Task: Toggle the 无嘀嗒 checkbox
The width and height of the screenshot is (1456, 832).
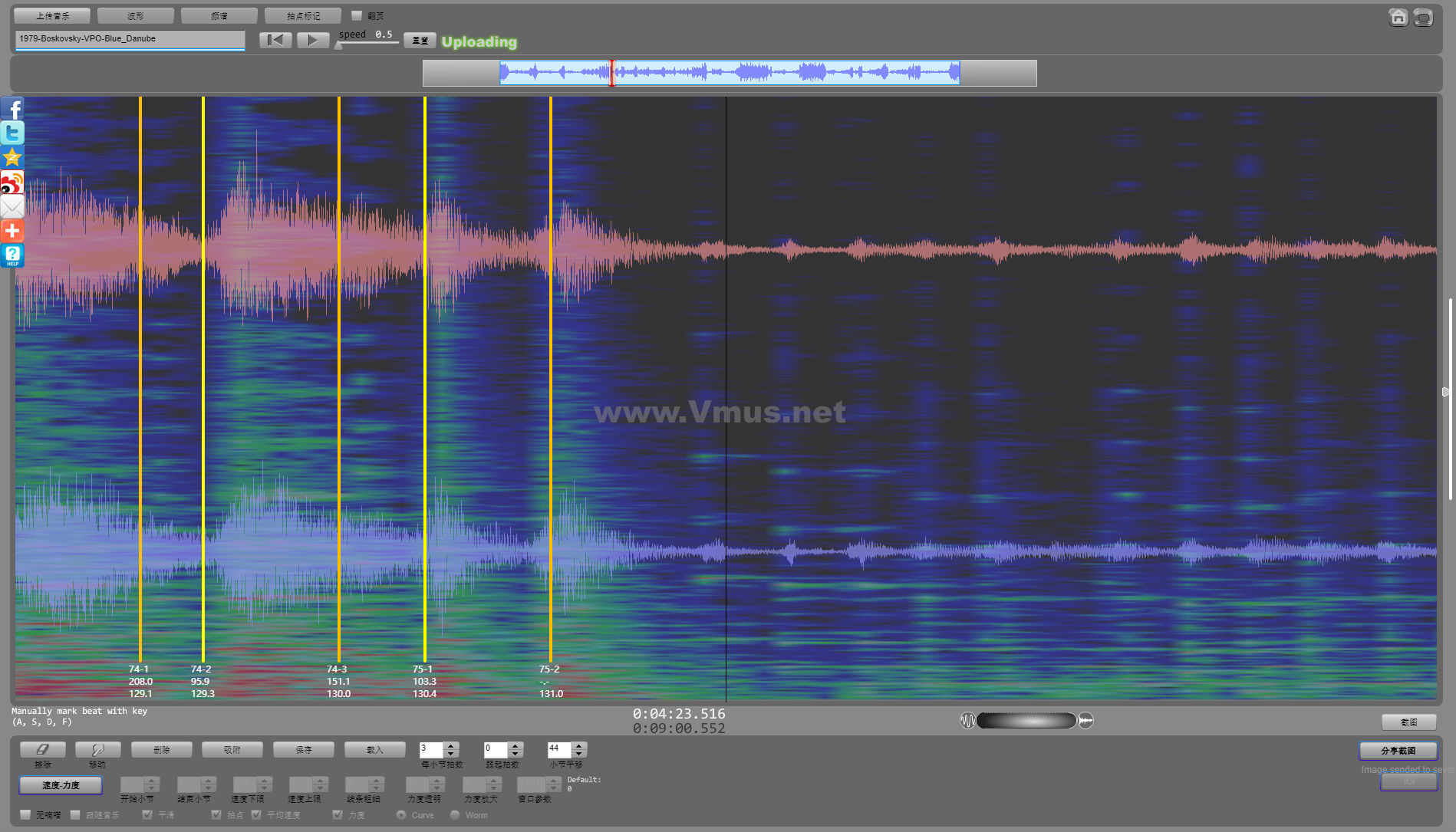Action: click(26, 814)
